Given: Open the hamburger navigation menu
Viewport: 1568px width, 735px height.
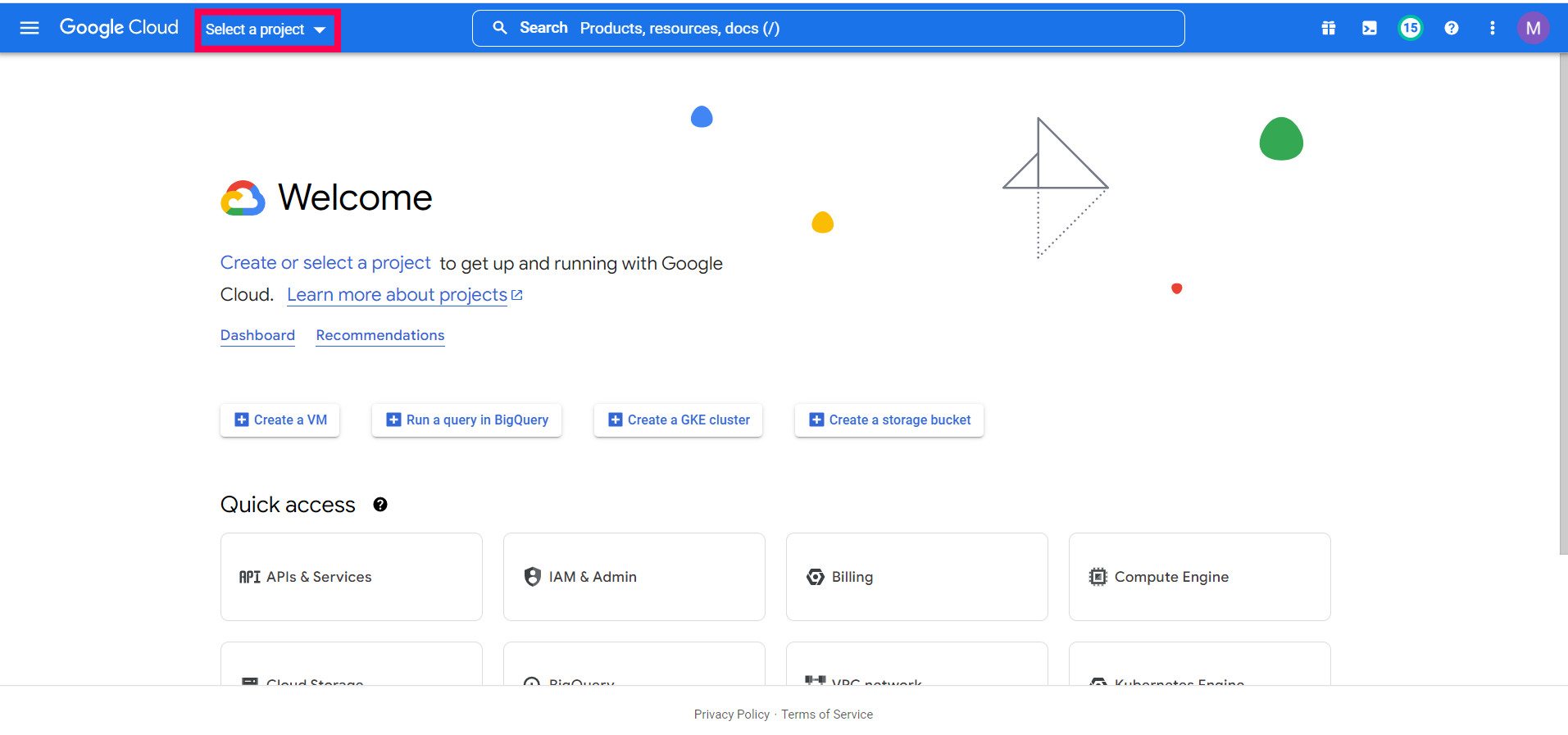Looking at the screenshot, I should [x=30, y=28].
